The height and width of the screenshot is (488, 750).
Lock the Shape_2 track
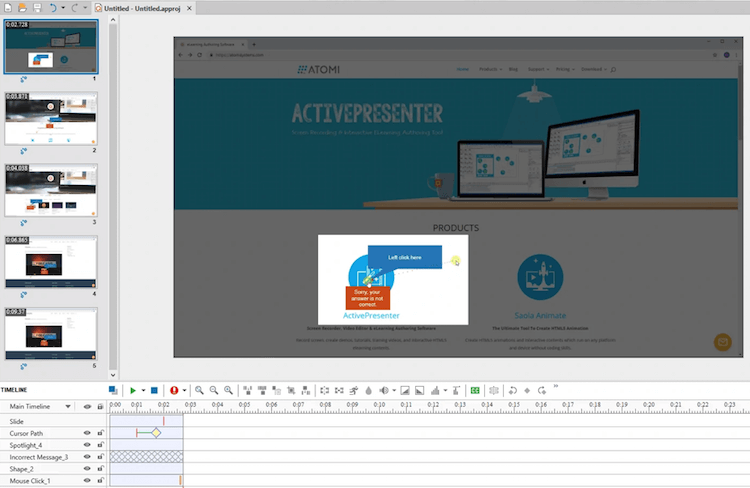pyautogui.click(x=100, y=469)
